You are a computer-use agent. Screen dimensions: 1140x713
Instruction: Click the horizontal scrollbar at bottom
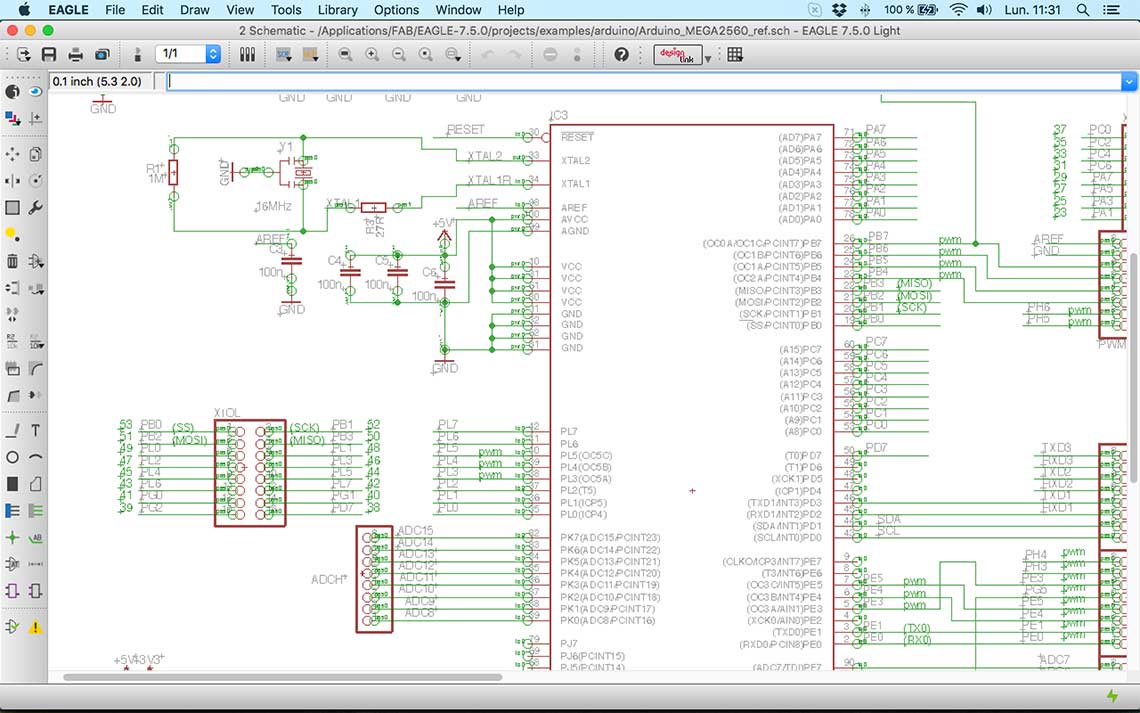tap(282, 677)
